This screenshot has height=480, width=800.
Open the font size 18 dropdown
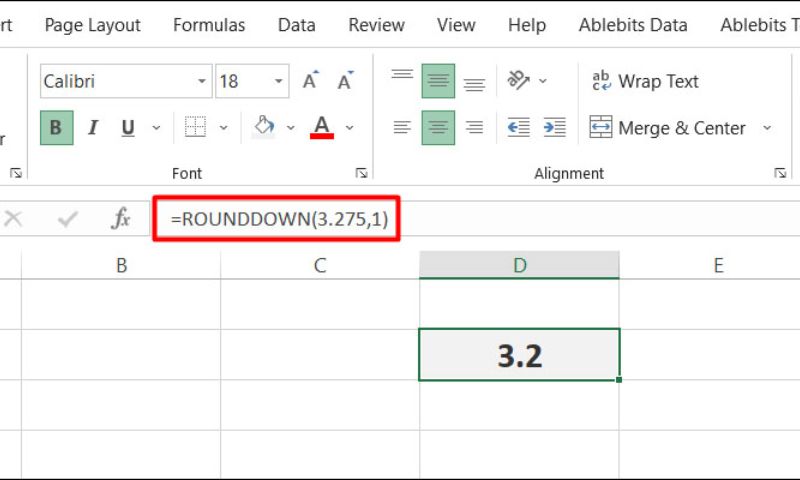point(279,81)
